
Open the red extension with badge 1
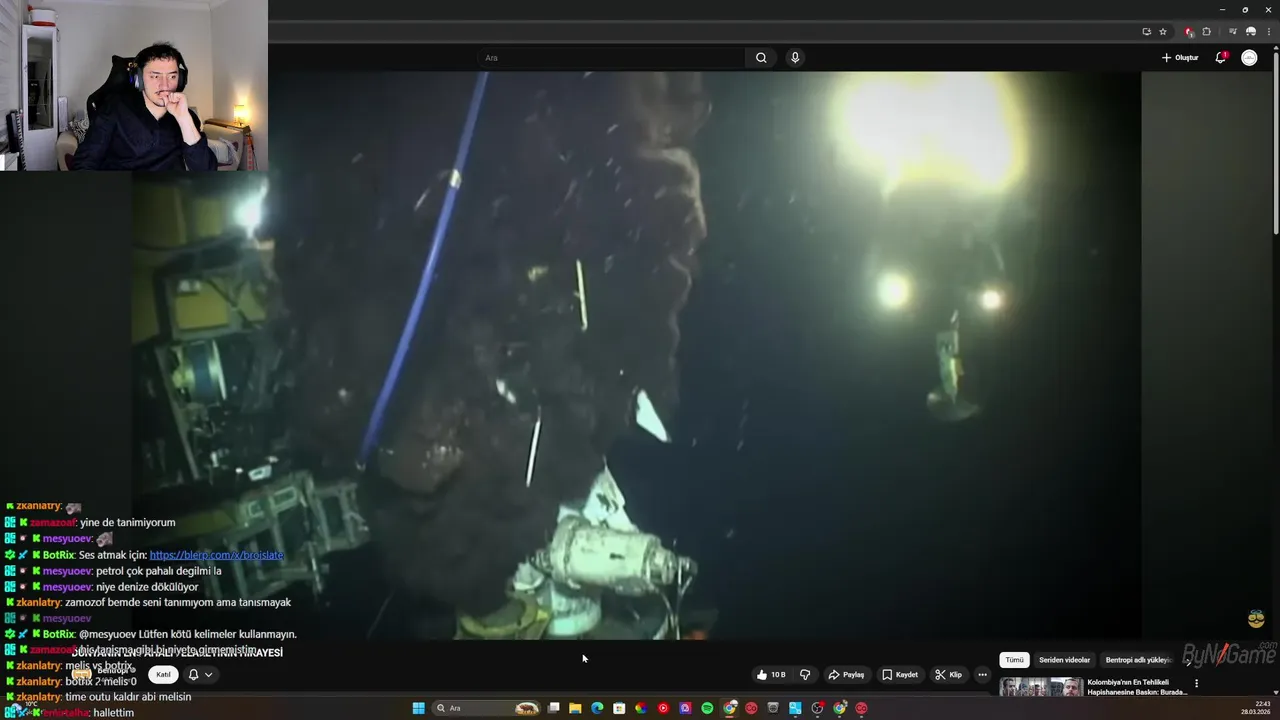[x=1189, y=32]
